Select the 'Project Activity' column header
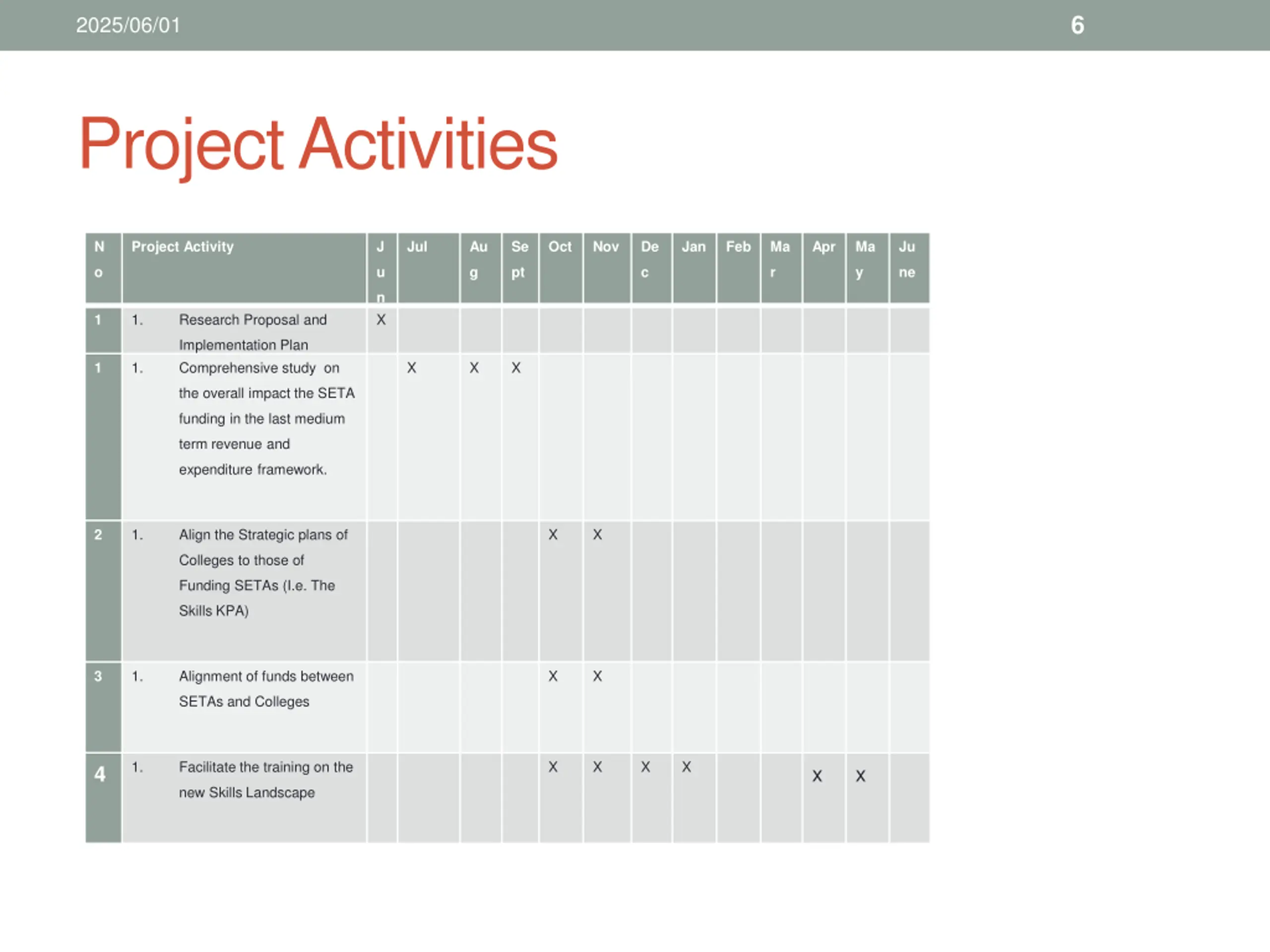 click(x=244, y=268)
